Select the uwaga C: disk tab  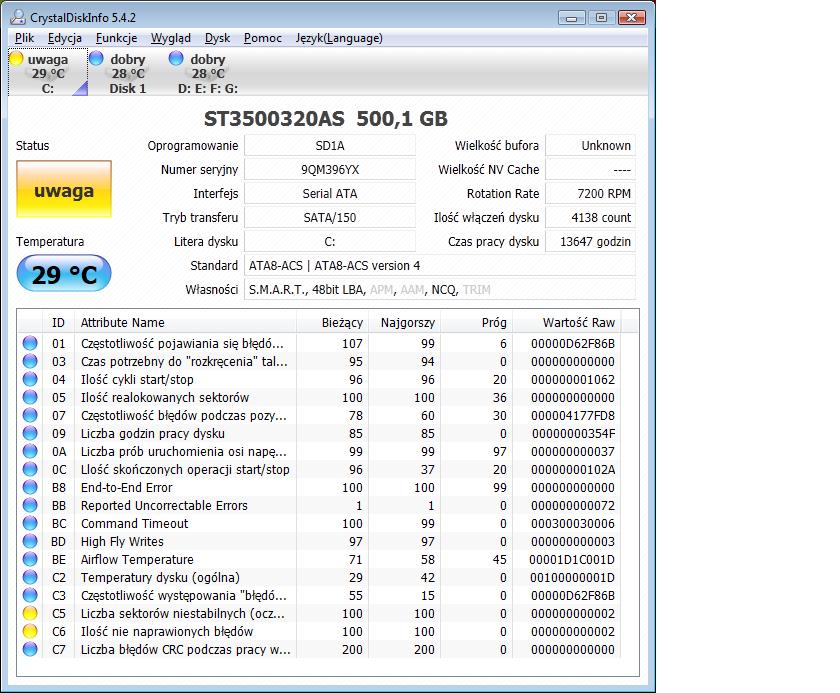(48, 73)
